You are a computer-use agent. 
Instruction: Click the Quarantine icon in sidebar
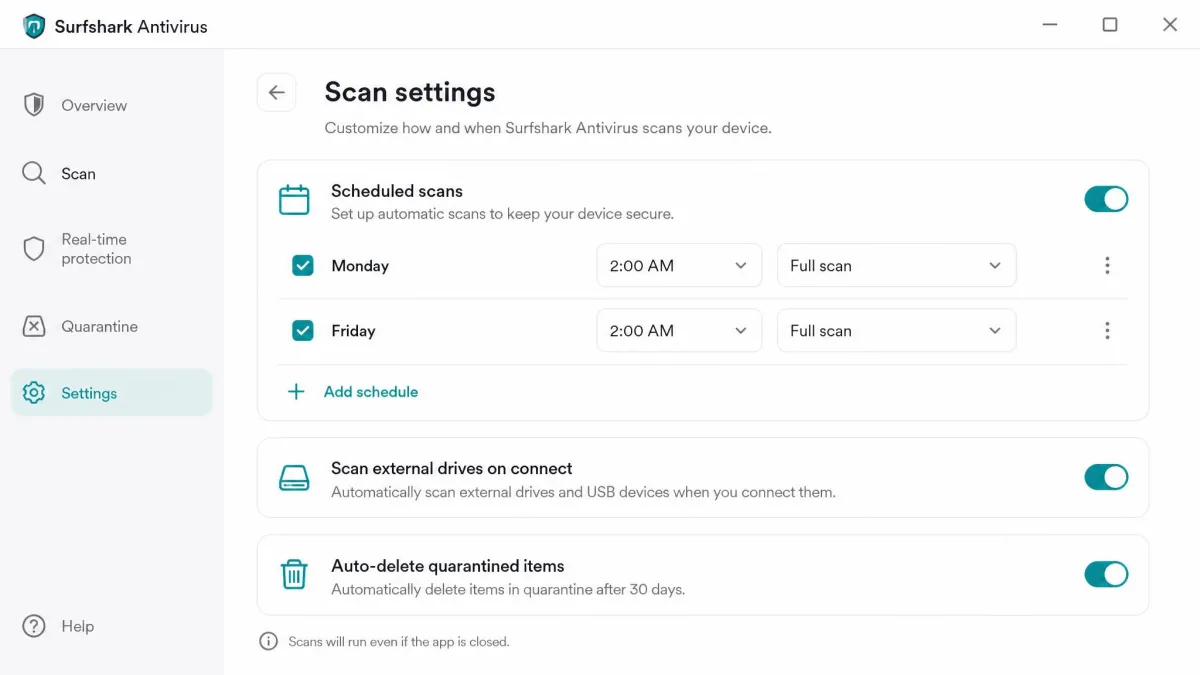(x=34, y=326)
